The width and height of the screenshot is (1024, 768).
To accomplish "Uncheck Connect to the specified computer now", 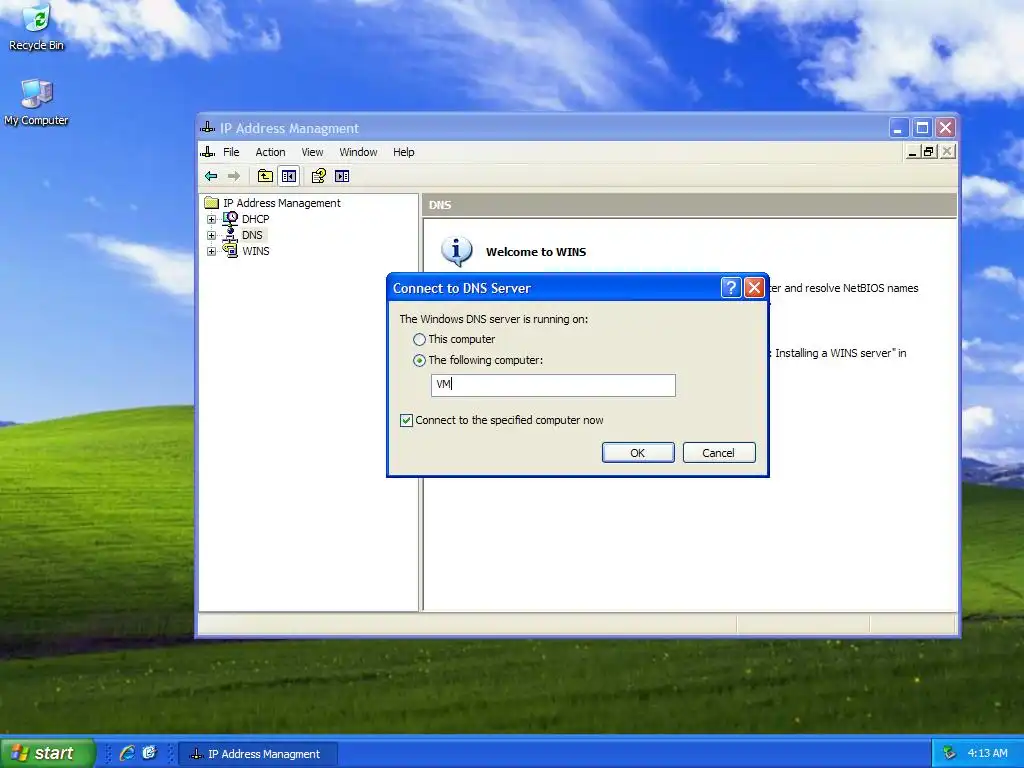I will [x=406, y=420].
